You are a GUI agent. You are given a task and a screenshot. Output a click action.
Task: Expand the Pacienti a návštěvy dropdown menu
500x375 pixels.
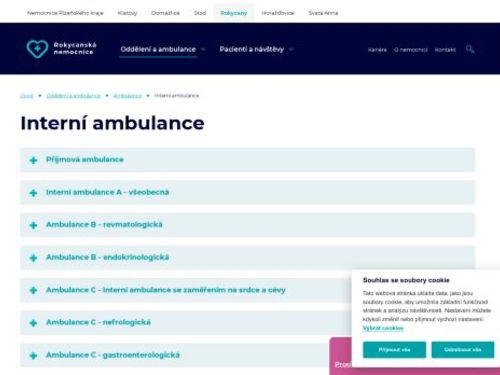[256, 49]
